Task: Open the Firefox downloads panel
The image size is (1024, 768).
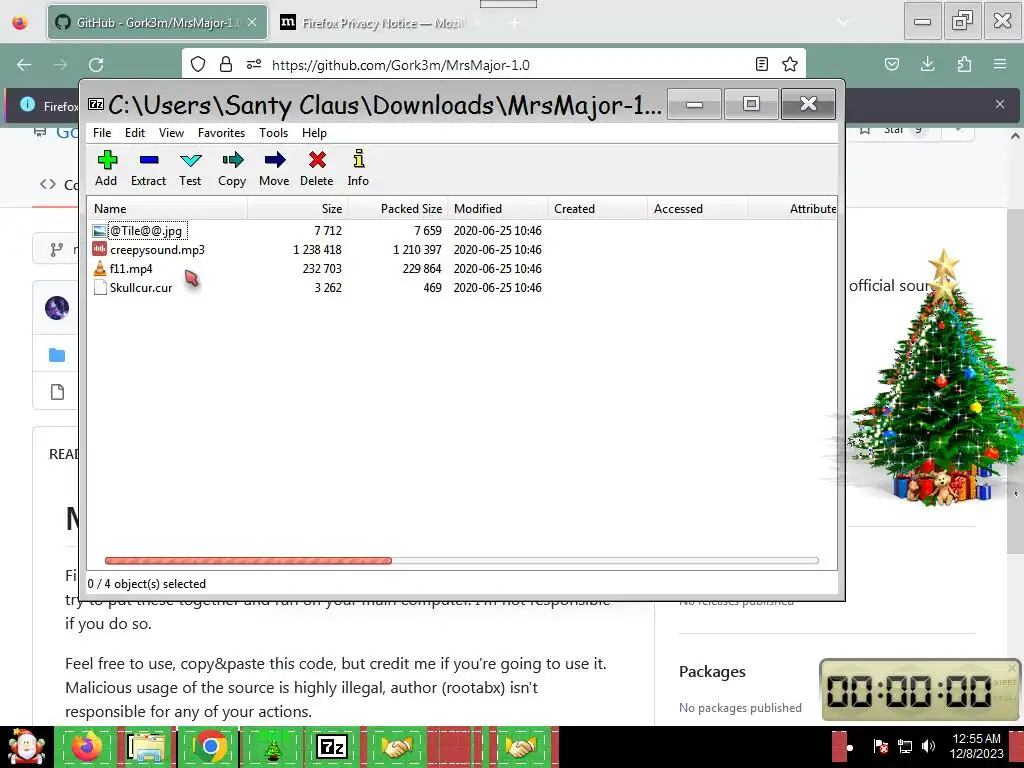Action: (x=927, y=64)
